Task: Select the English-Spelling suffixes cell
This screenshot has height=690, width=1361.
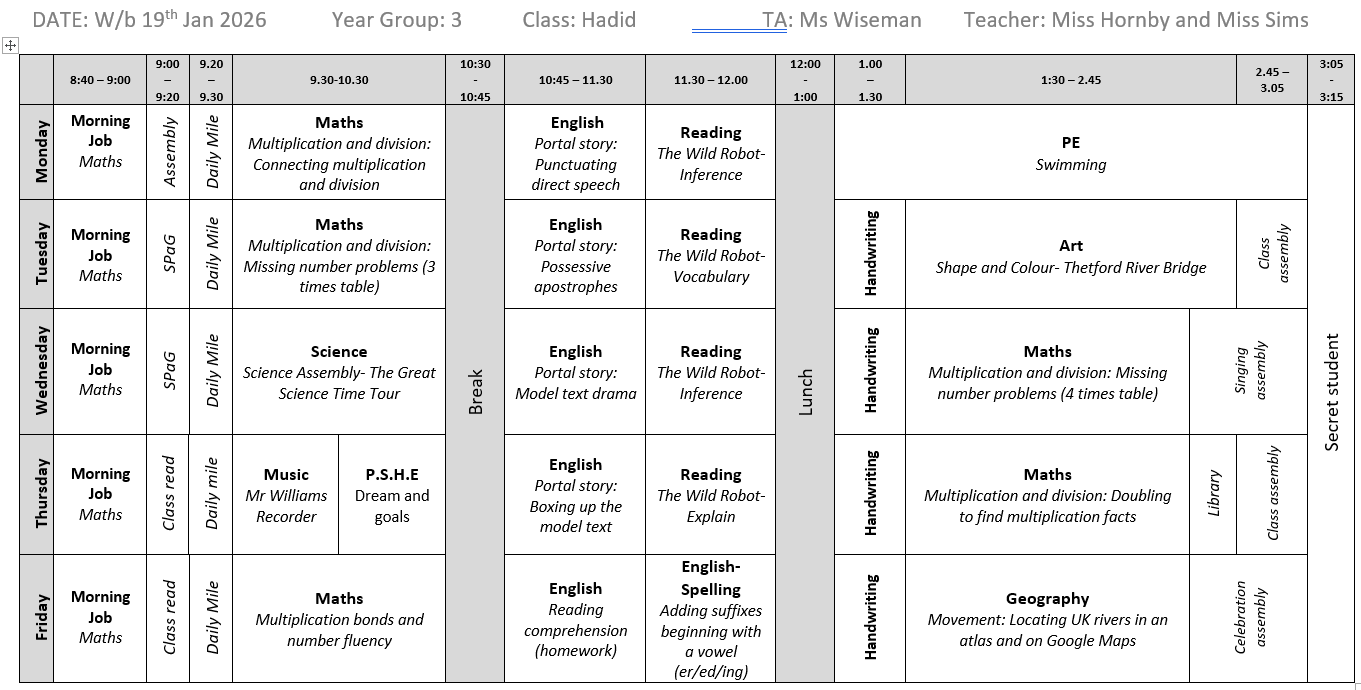Action: pos(710,619)
